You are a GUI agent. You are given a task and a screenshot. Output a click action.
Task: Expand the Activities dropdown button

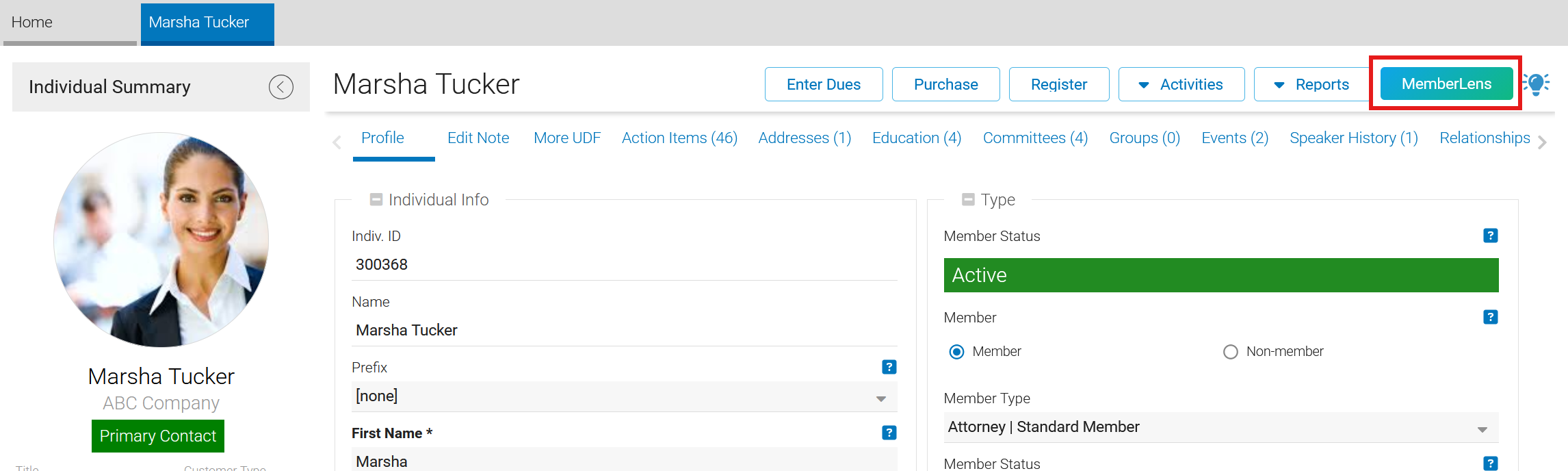(x=1181, y=84)
